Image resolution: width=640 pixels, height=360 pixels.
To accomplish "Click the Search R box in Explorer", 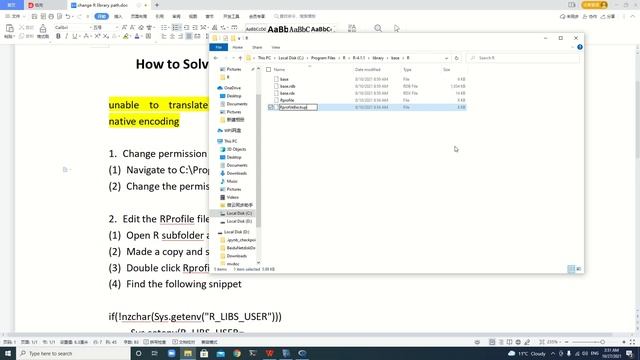I will [522, 58].
